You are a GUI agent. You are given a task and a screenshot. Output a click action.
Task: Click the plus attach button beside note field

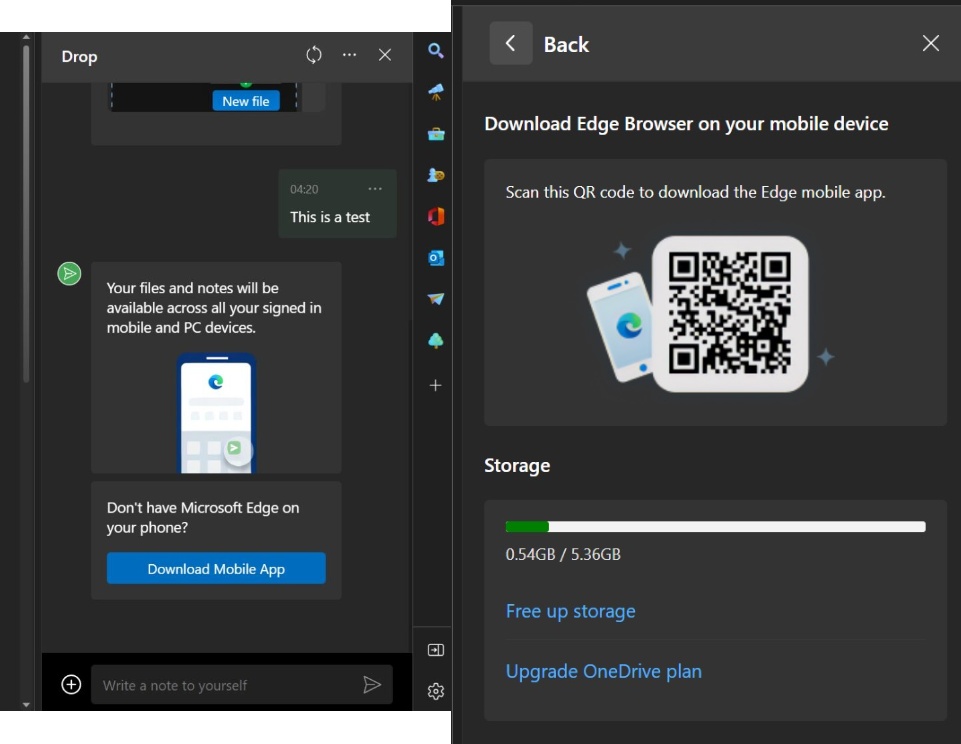[71, 685]
